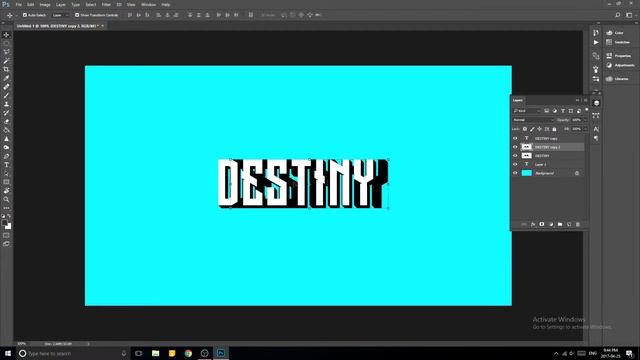Select the Move tool

[6, 35]
